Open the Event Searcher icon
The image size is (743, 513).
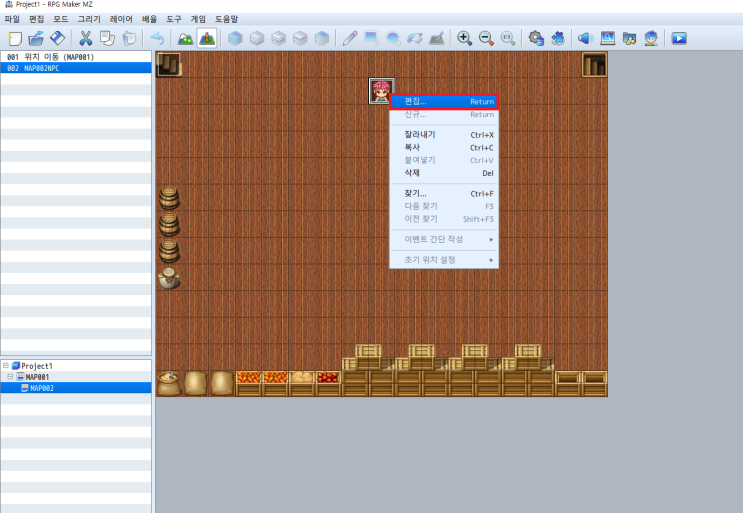pyautogui.click(x=607, y=38)
